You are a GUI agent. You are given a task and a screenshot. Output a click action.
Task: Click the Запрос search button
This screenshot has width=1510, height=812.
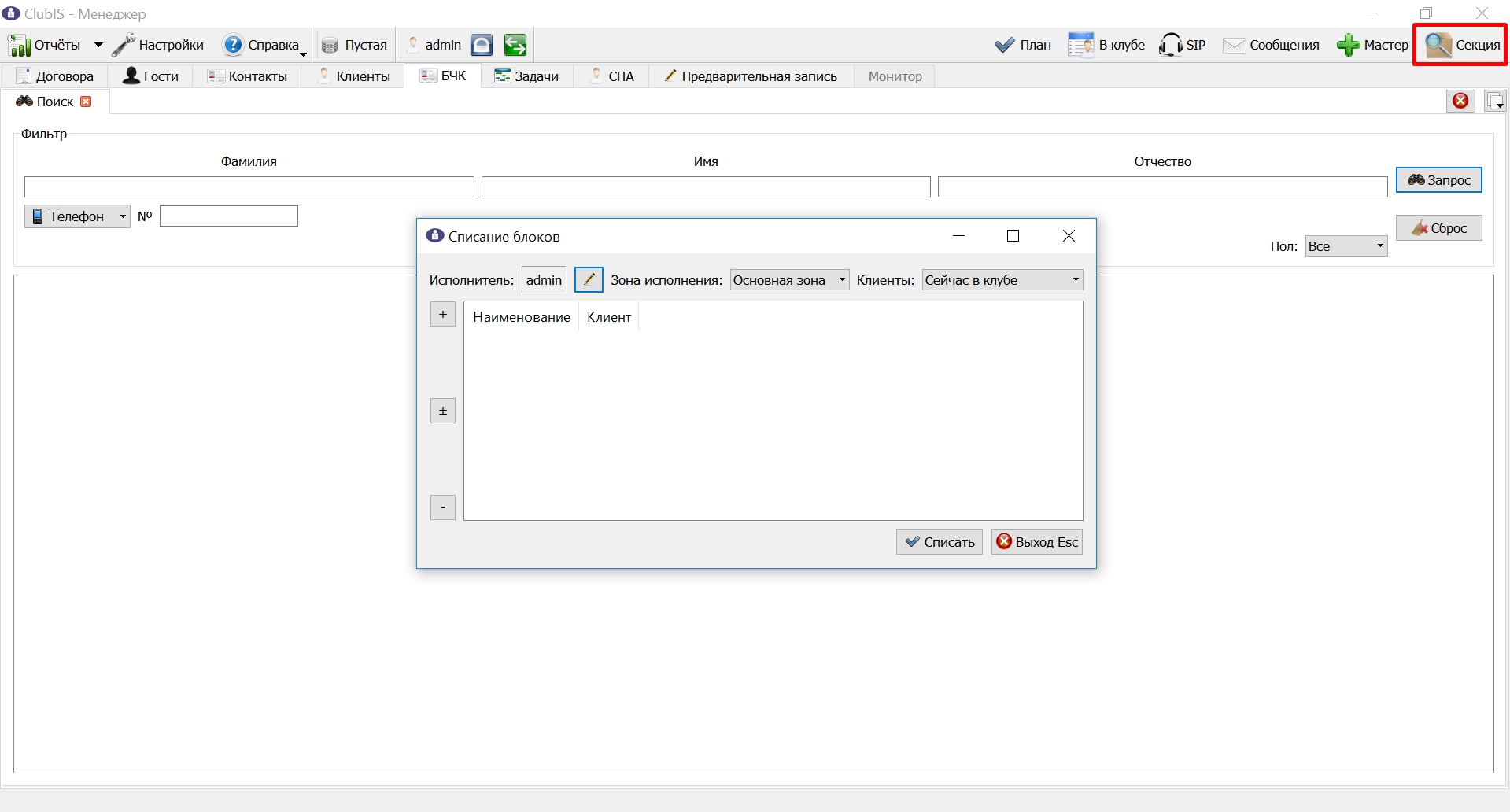[1439, 180]
